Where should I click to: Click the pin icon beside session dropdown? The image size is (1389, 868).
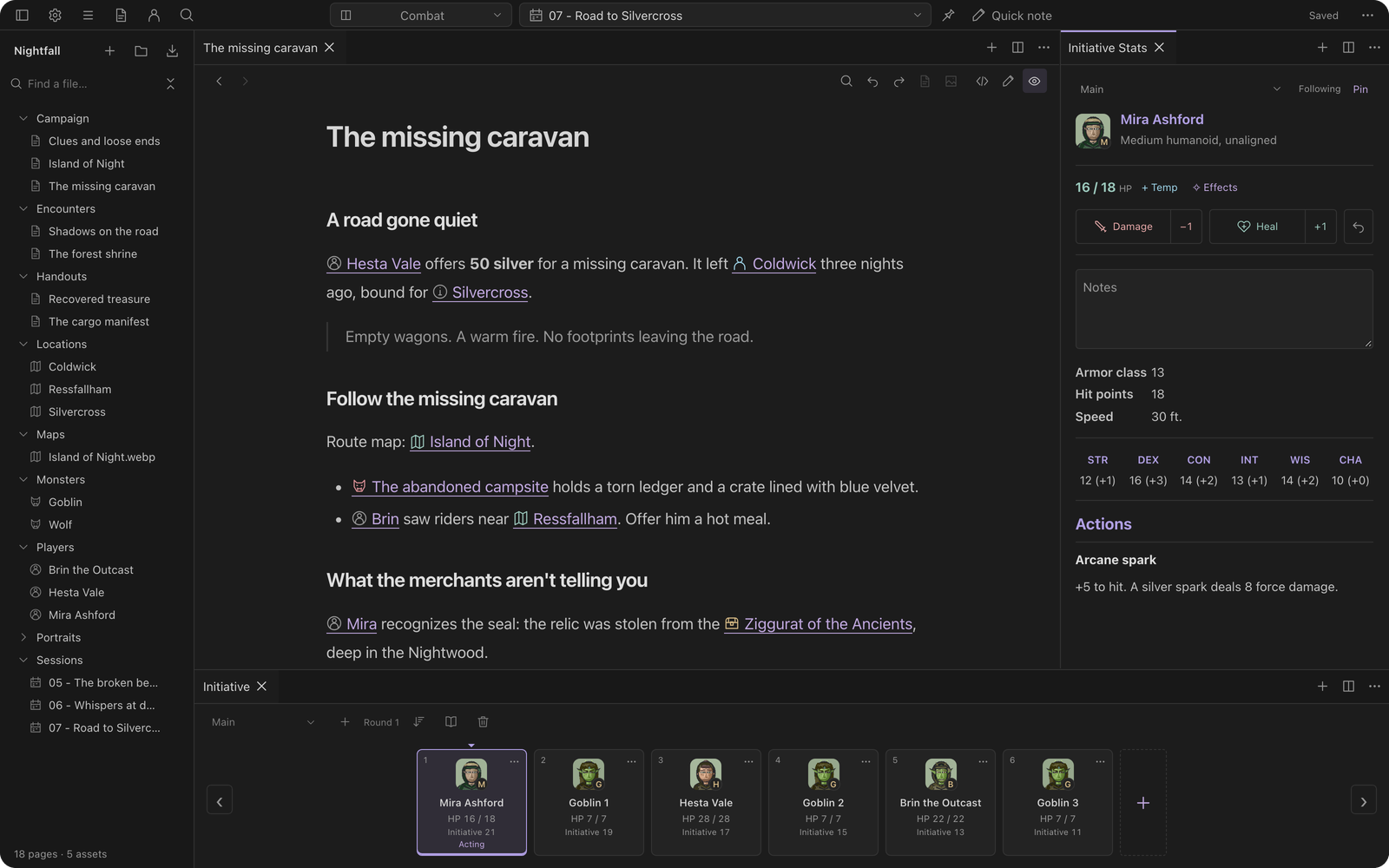(948, 15)
